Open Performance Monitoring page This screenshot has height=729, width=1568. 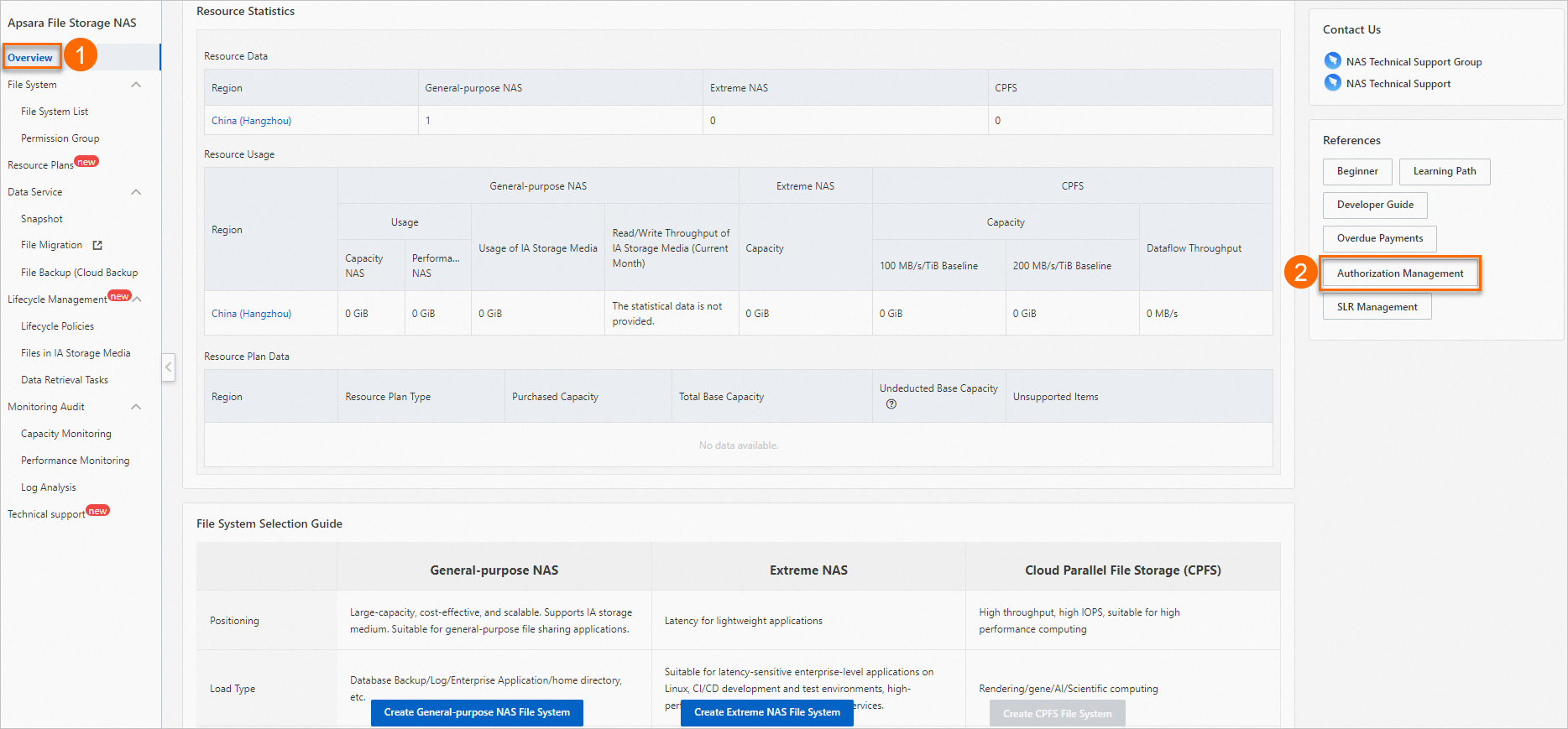pyautogui.click(x=76, y=461)
